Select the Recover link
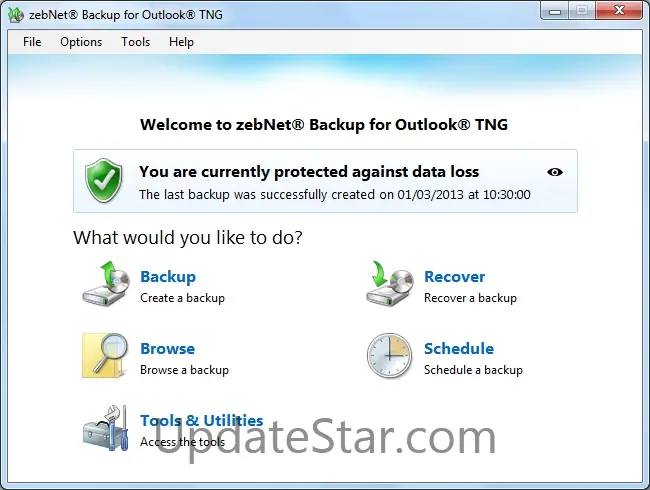This screenshot has width=650, height=490. pyautogui.click(x=454, y=277)
